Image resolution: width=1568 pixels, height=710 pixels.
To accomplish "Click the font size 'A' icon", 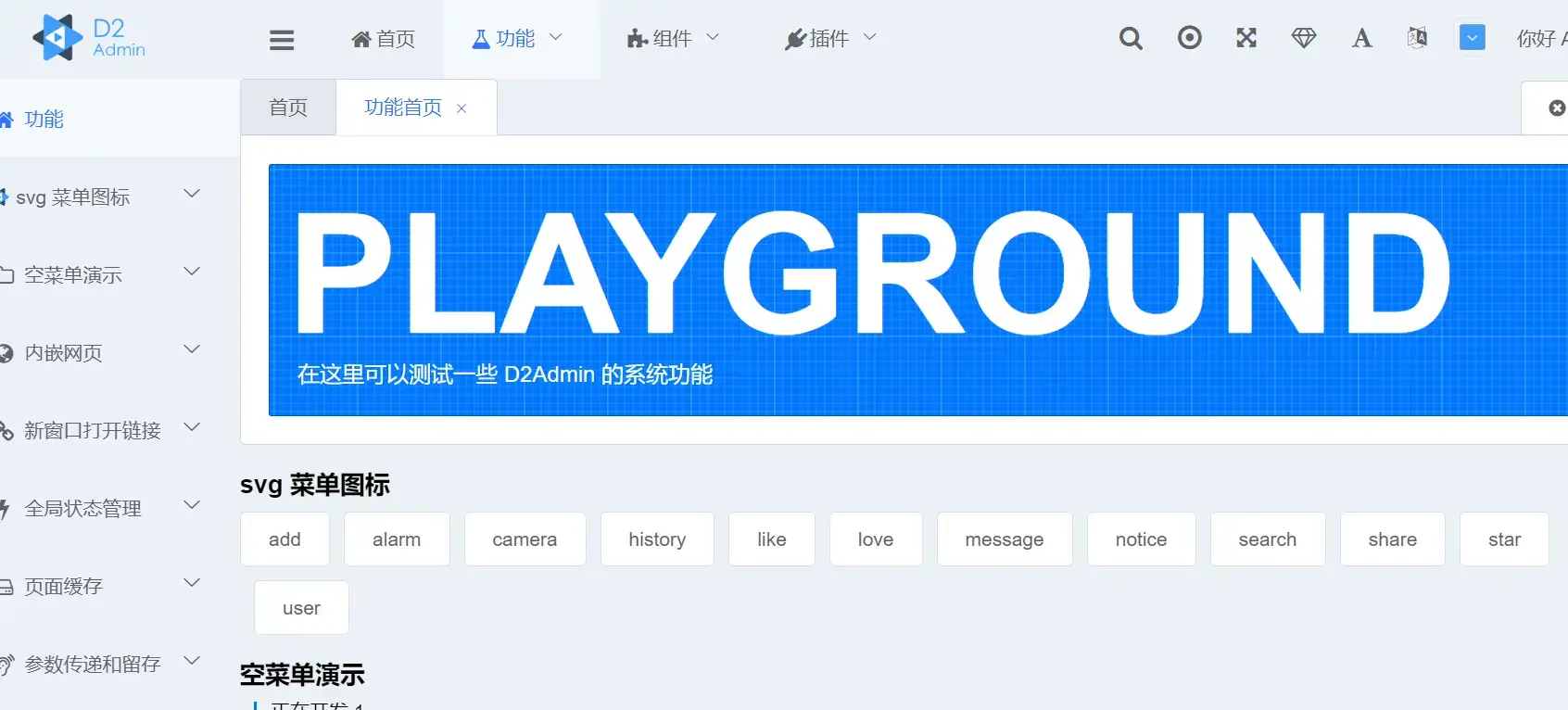I will point(1361,38).
